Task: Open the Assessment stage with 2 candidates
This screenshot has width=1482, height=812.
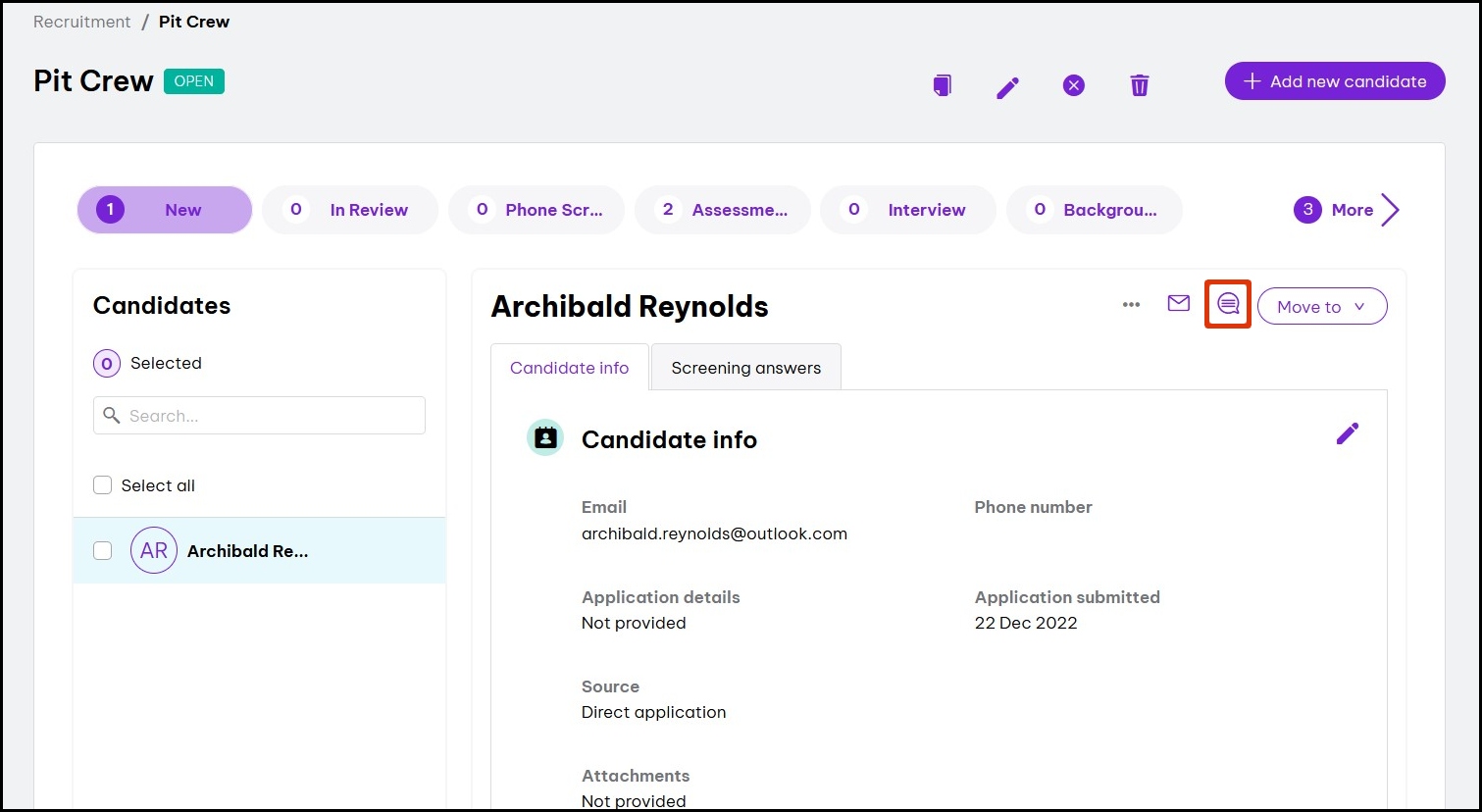Action: point(723,210)
